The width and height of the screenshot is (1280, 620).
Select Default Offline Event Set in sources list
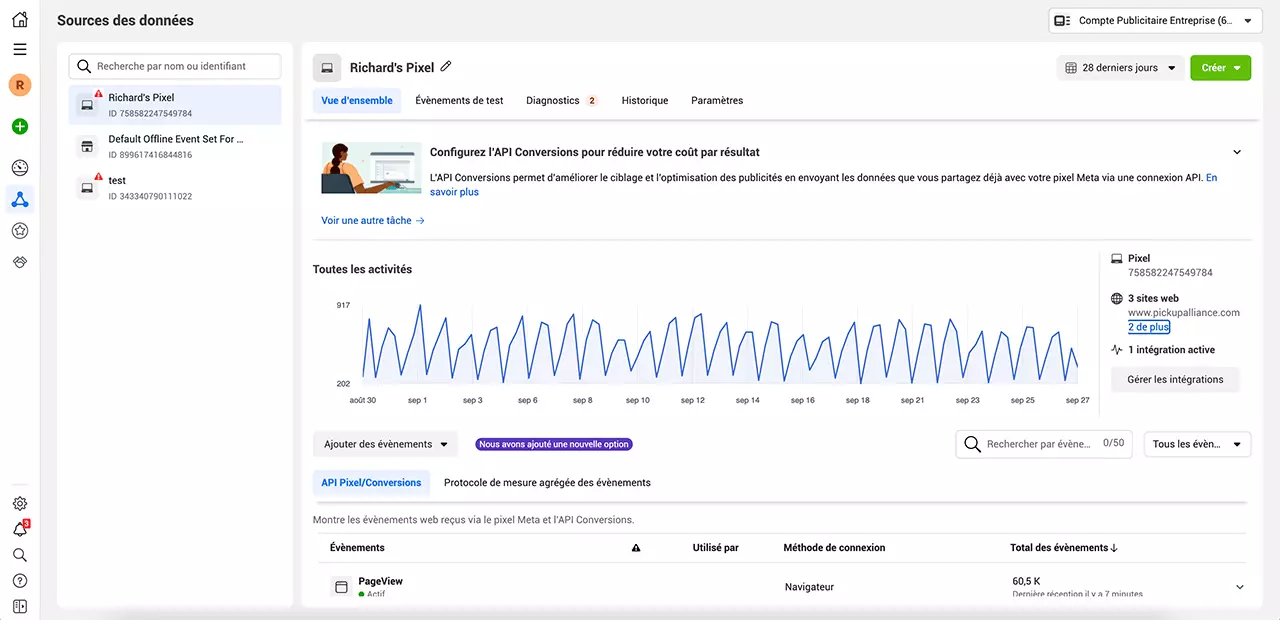point(175,147)
